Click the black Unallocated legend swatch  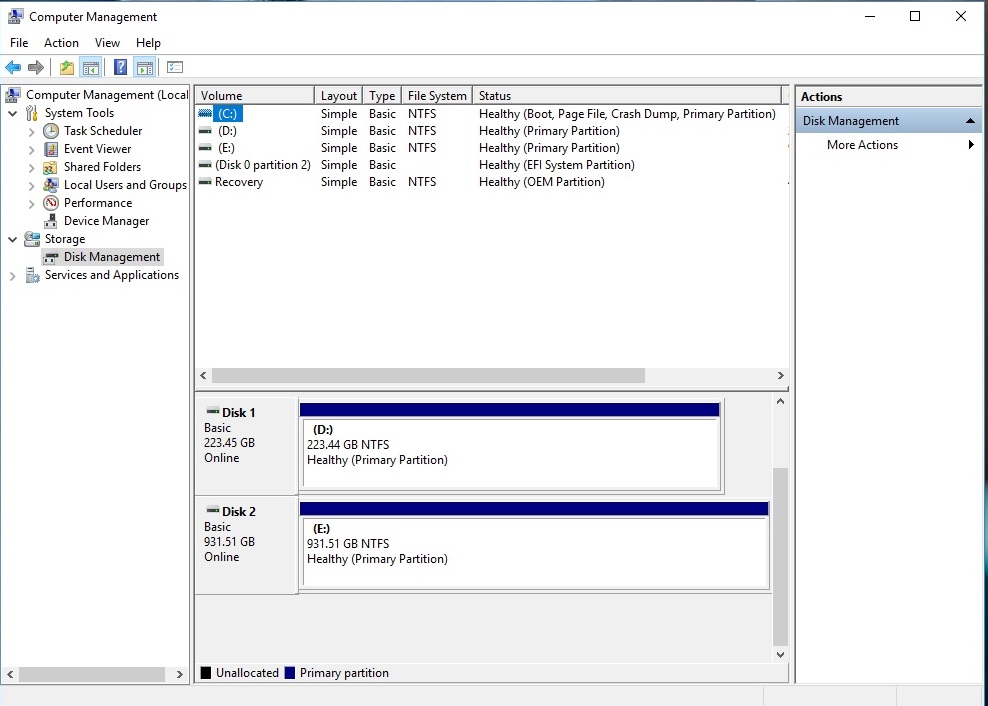click(205, 673)
